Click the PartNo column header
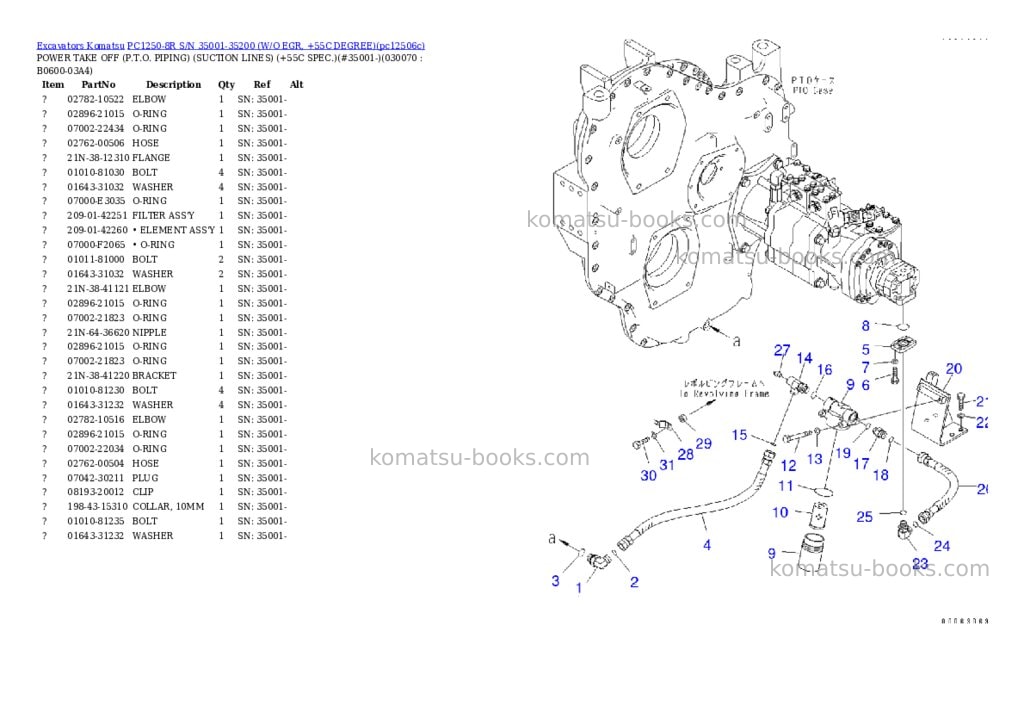The height and width of the screenshot is (725, 1024). tap(99, 84)
